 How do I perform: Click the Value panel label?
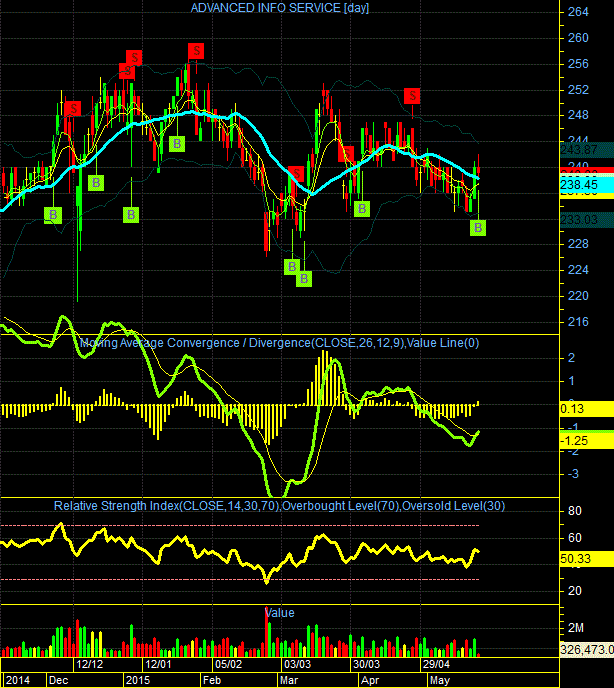click(280, 613)
